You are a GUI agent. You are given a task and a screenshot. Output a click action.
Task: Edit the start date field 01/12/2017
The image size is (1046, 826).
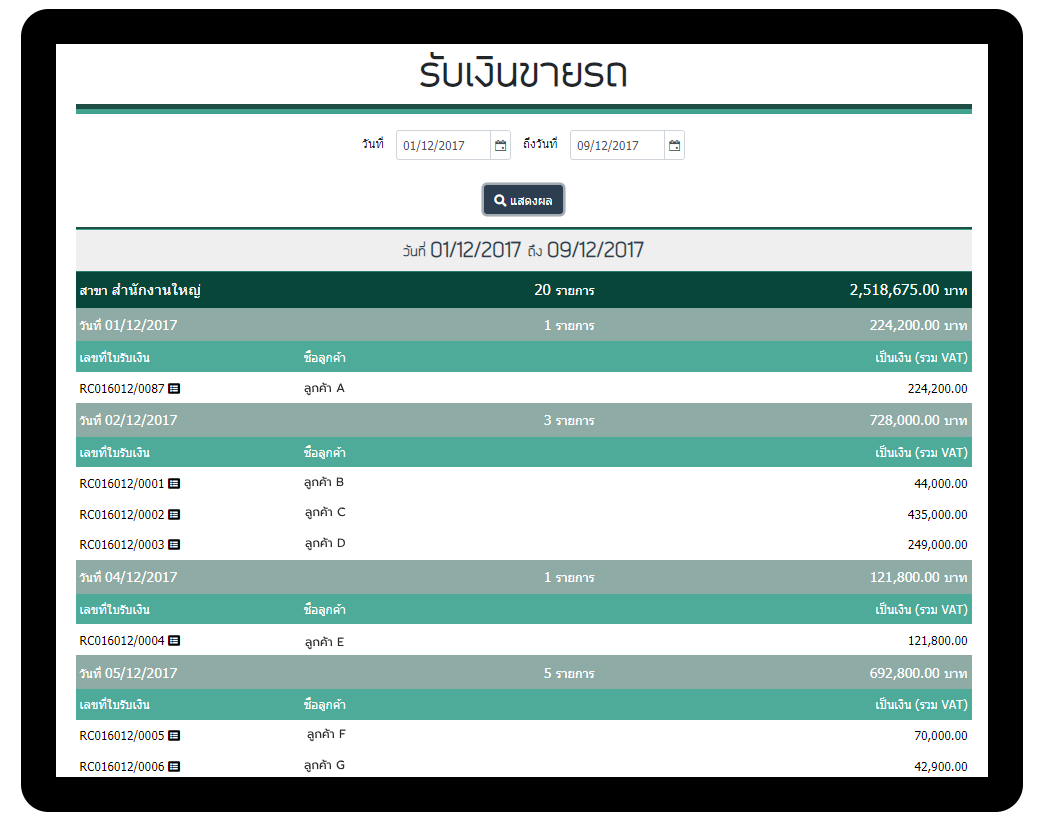(443, 146)
